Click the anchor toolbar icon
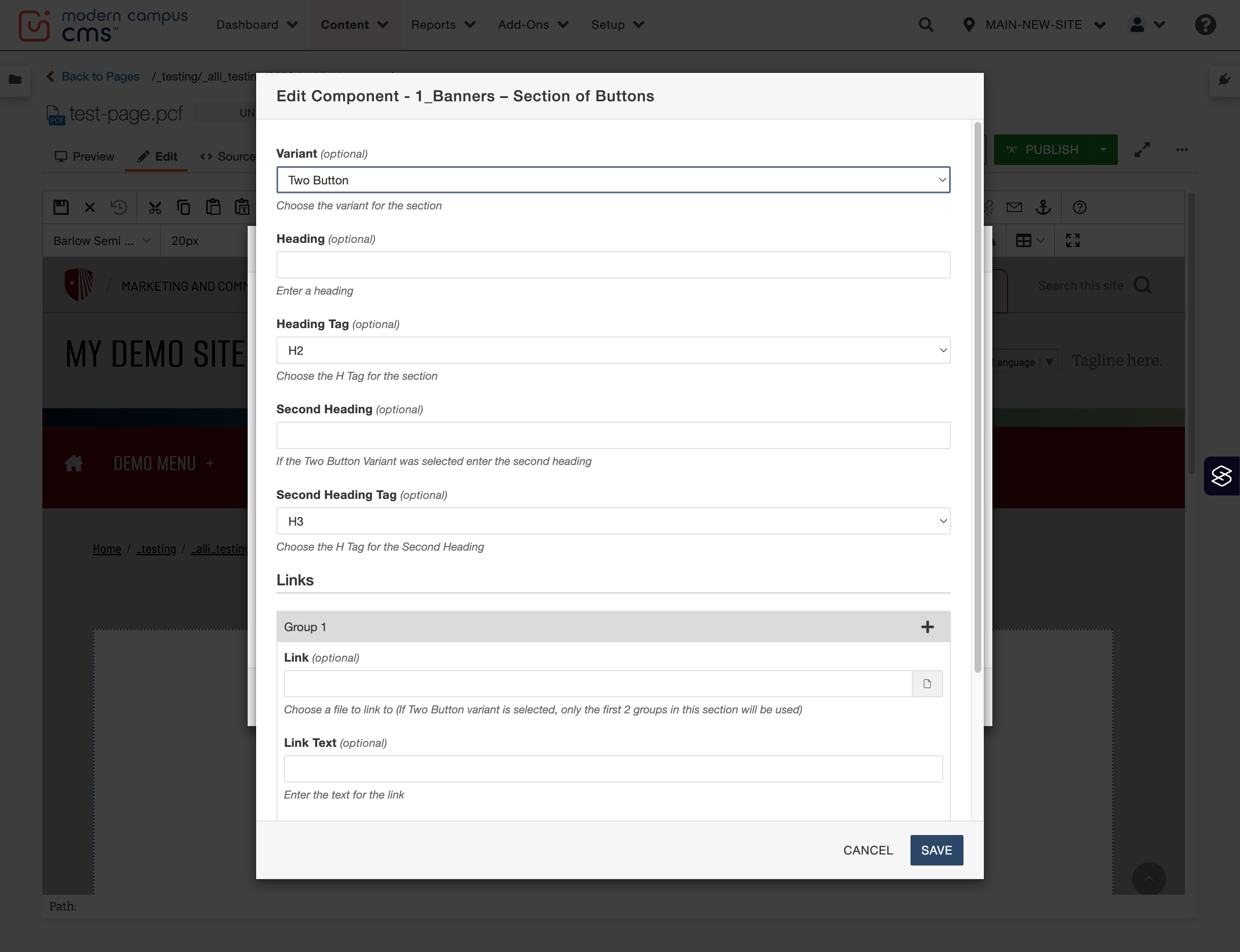The height and width of the screenshot is (952, 1240). pyautogui.click(x=1043, y=207)
